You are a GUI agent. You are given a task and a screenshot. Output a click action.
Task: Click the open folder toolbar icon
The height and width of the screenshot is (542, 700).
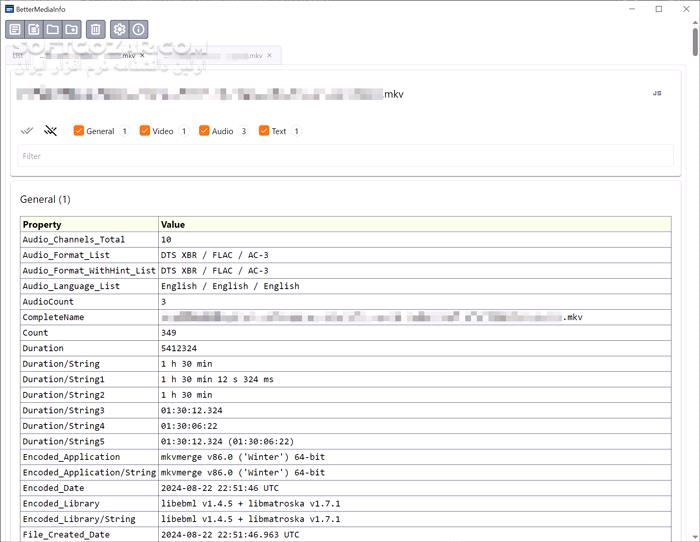tap(53, 30)
